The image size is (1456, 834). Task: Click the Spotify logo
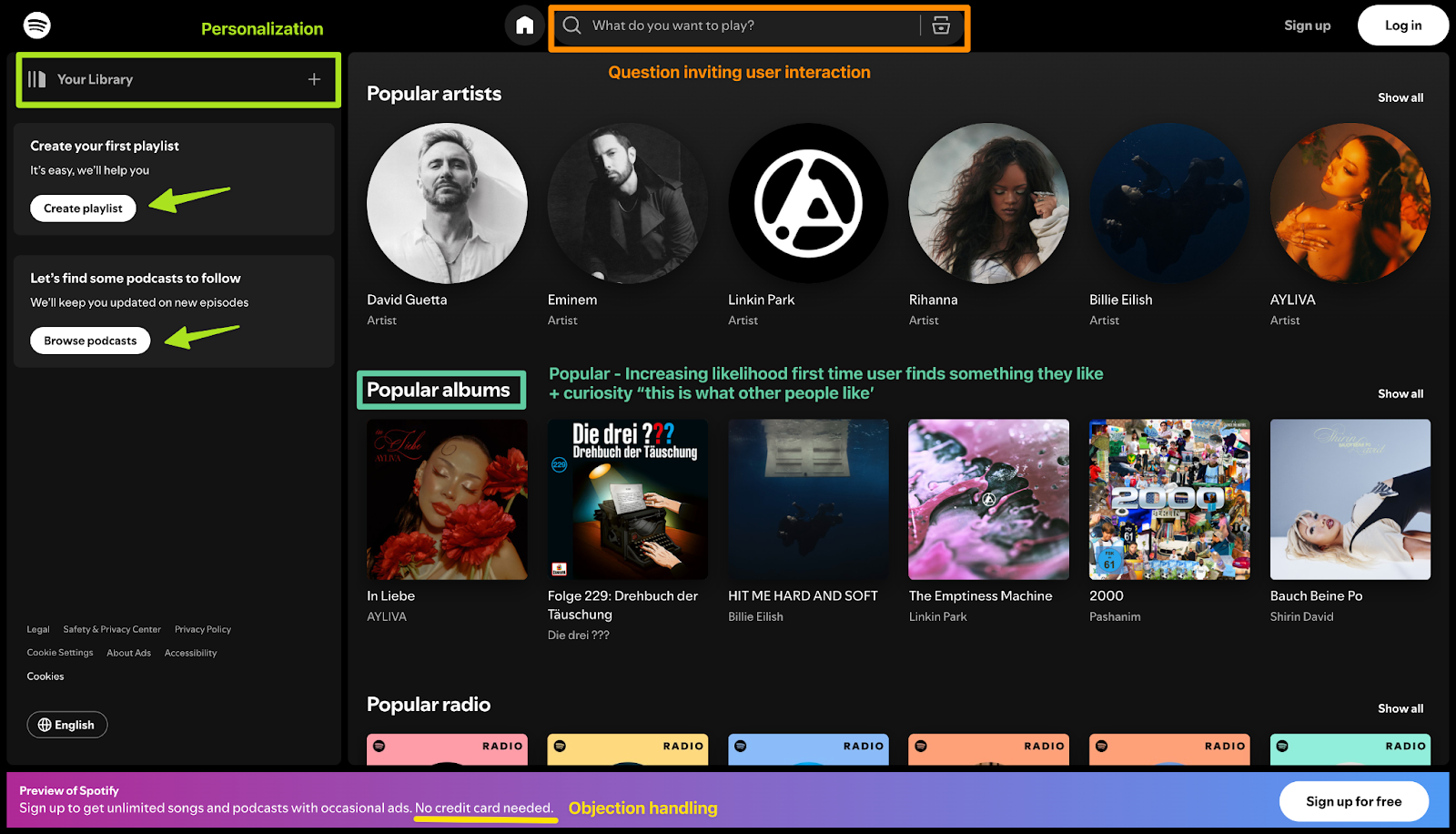(x=35, y=25)
